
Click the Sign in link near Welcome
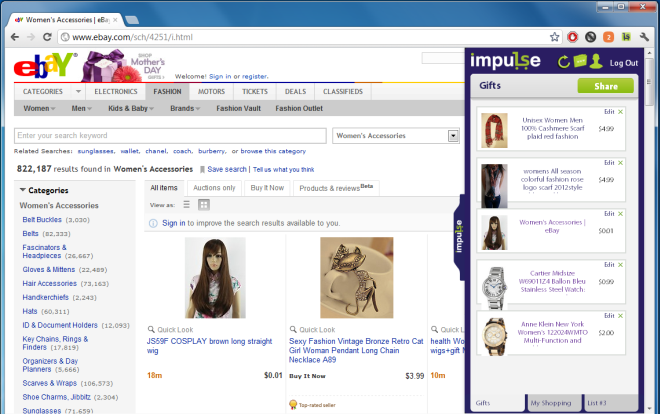220,77
